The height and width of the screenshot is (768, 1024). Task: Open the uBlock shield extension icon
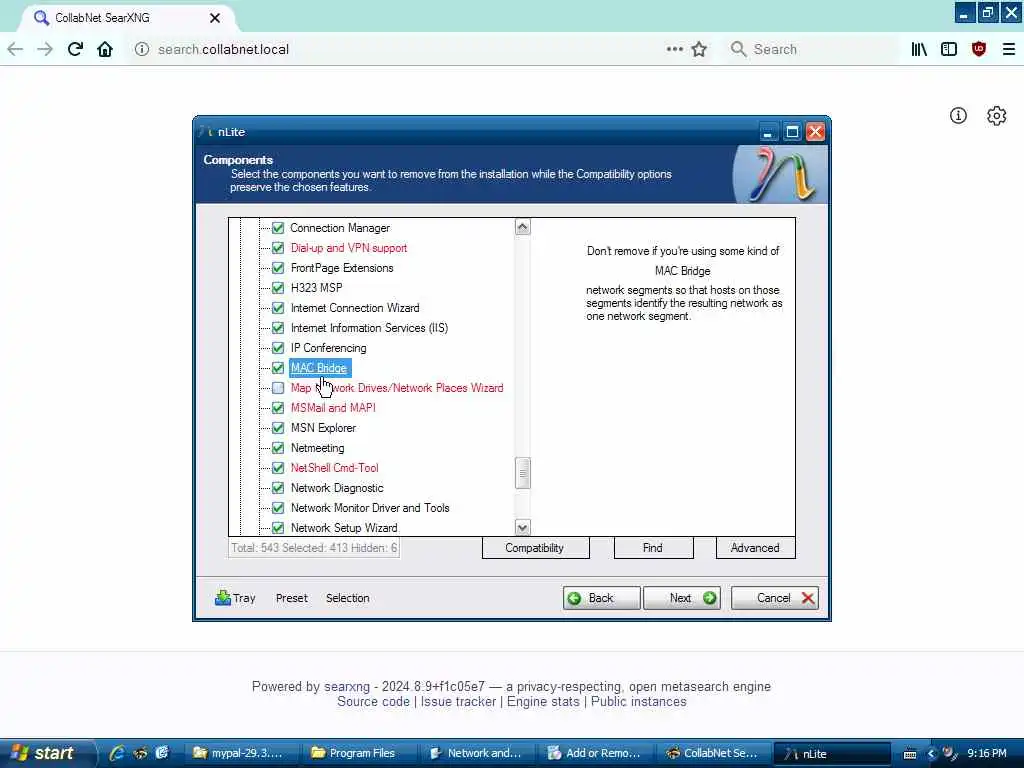(x=979, y=49)
